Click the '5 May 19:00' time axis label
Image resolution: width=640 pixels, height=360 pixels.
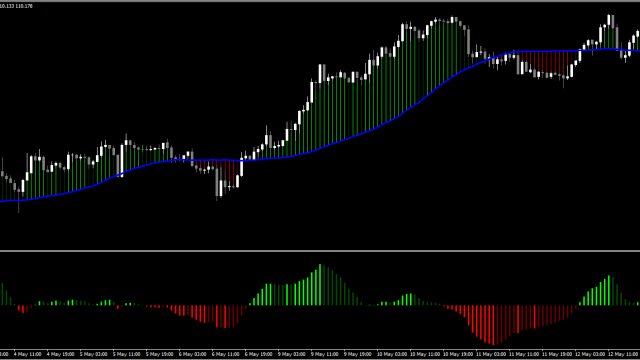point(160,354)
